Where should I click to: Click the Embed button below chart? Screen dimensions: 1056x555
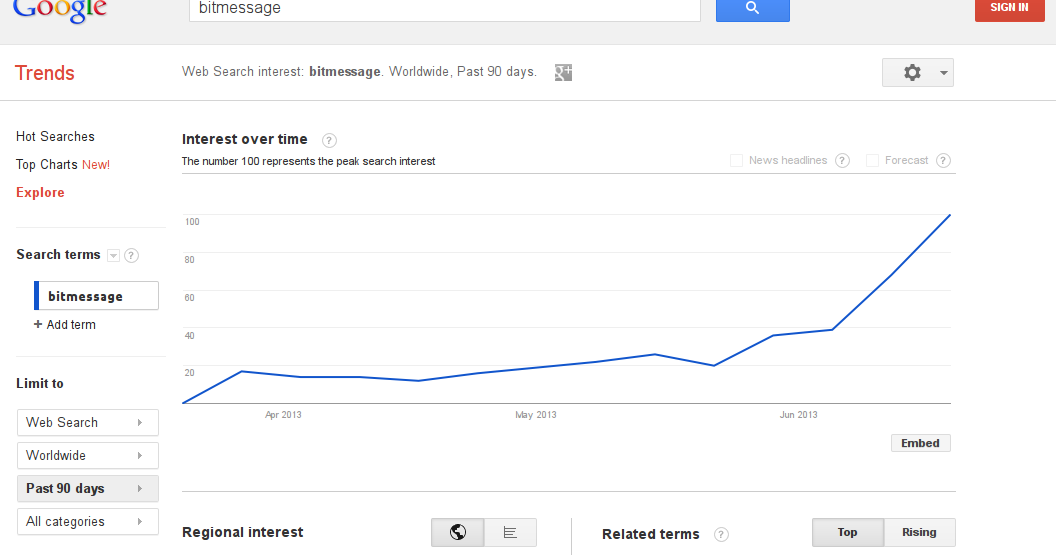(920, 443)
